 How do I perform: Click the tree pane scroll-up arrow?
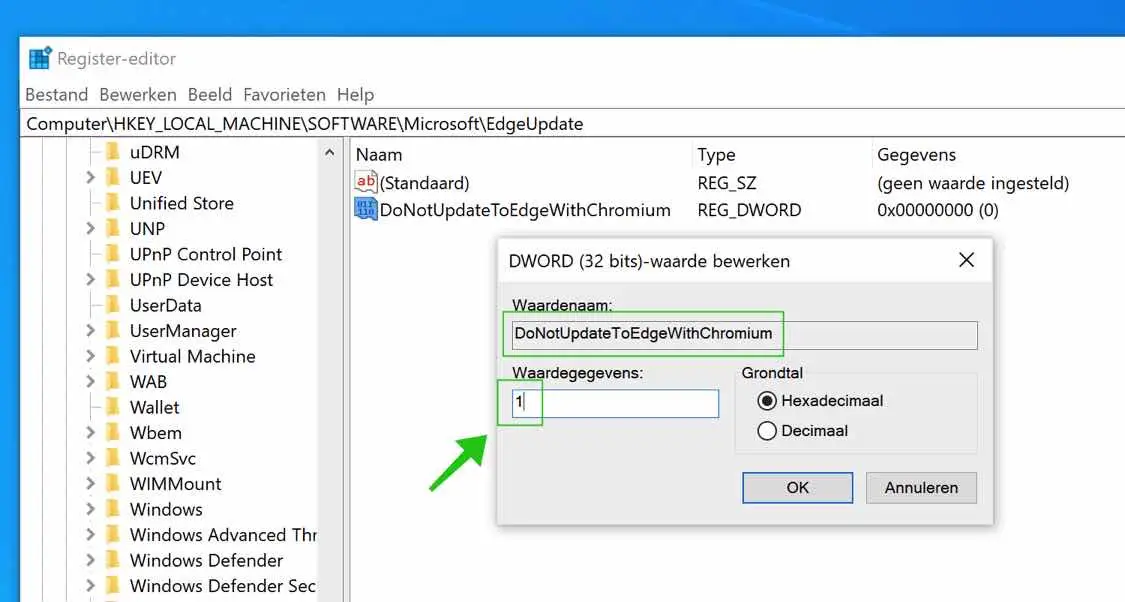329,152
